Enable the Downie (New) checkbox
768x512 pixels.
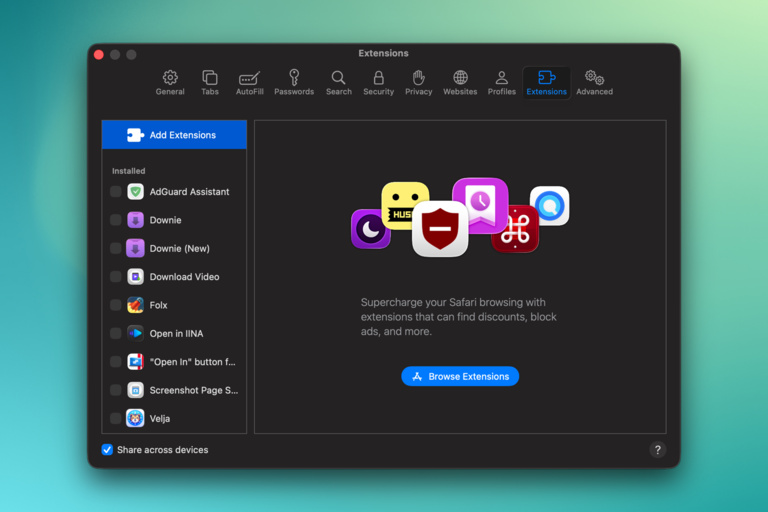tap(116, 248)
